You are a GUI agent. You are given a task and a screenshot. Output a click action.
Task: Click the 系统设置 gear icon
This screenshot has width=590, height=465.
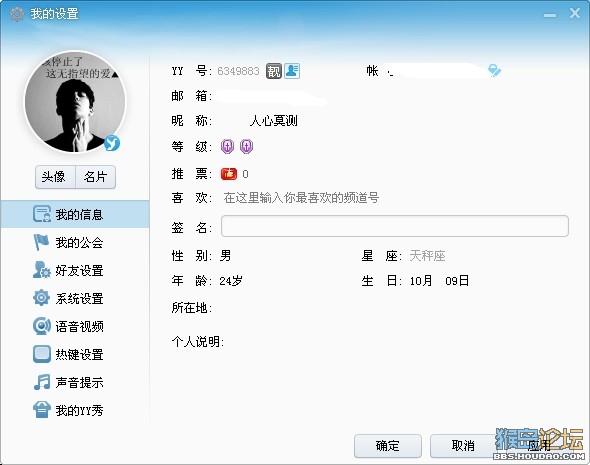(x=41, y=298)
